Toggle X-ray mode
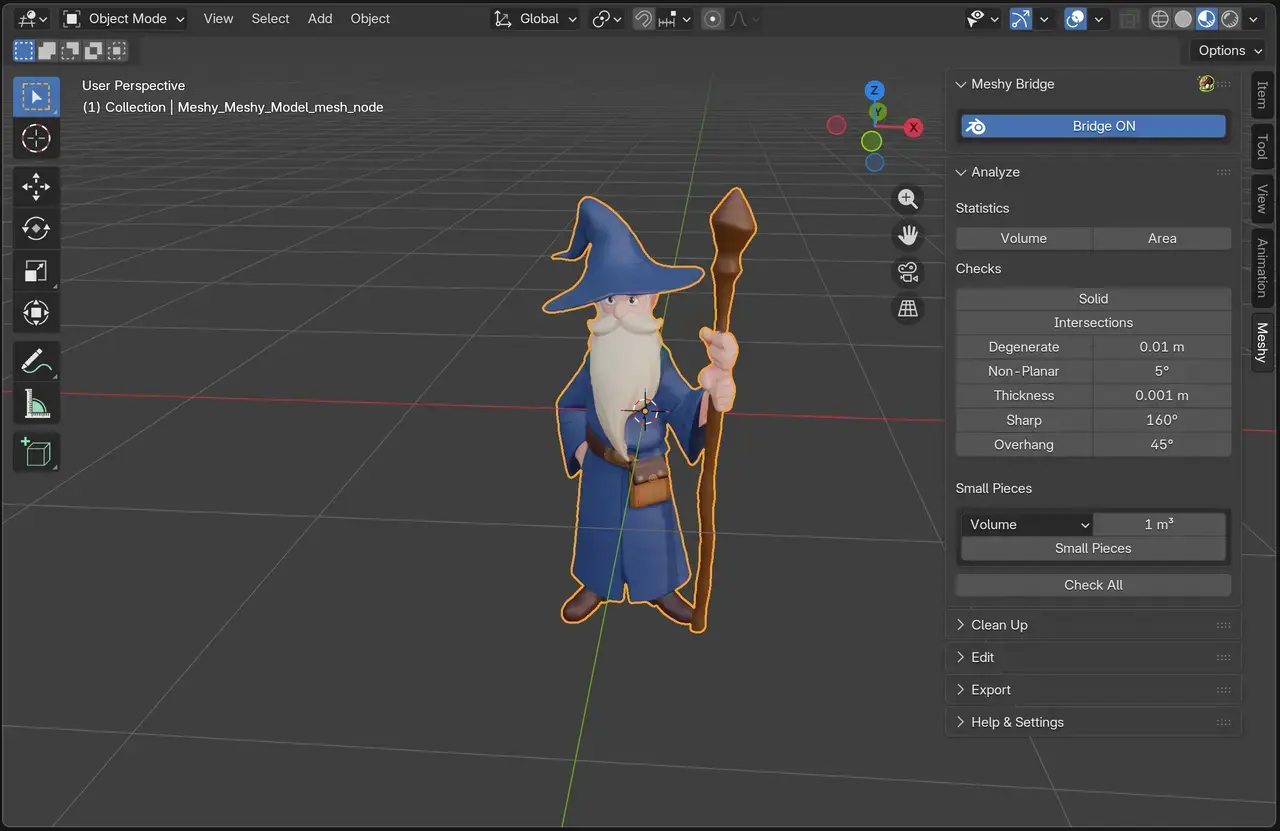1280x831 pixels. [1128, 19]
